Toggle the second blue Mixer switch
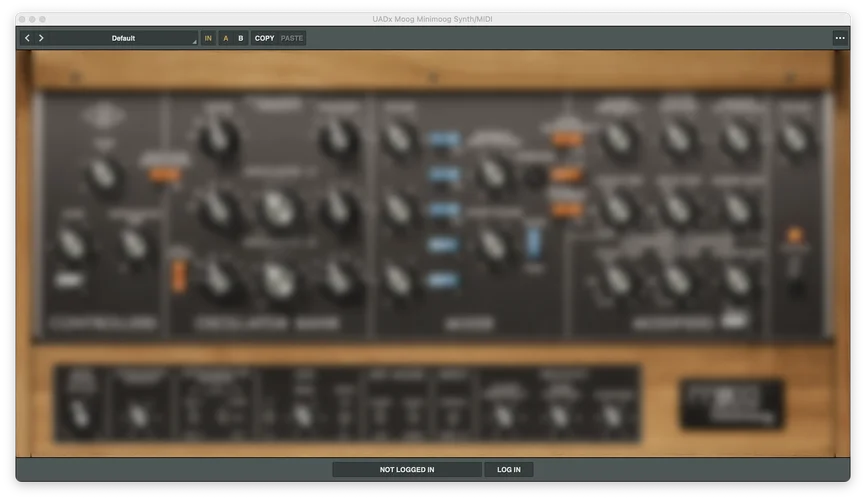The height and width of the screenshot is (500, 866). (444, 175)
